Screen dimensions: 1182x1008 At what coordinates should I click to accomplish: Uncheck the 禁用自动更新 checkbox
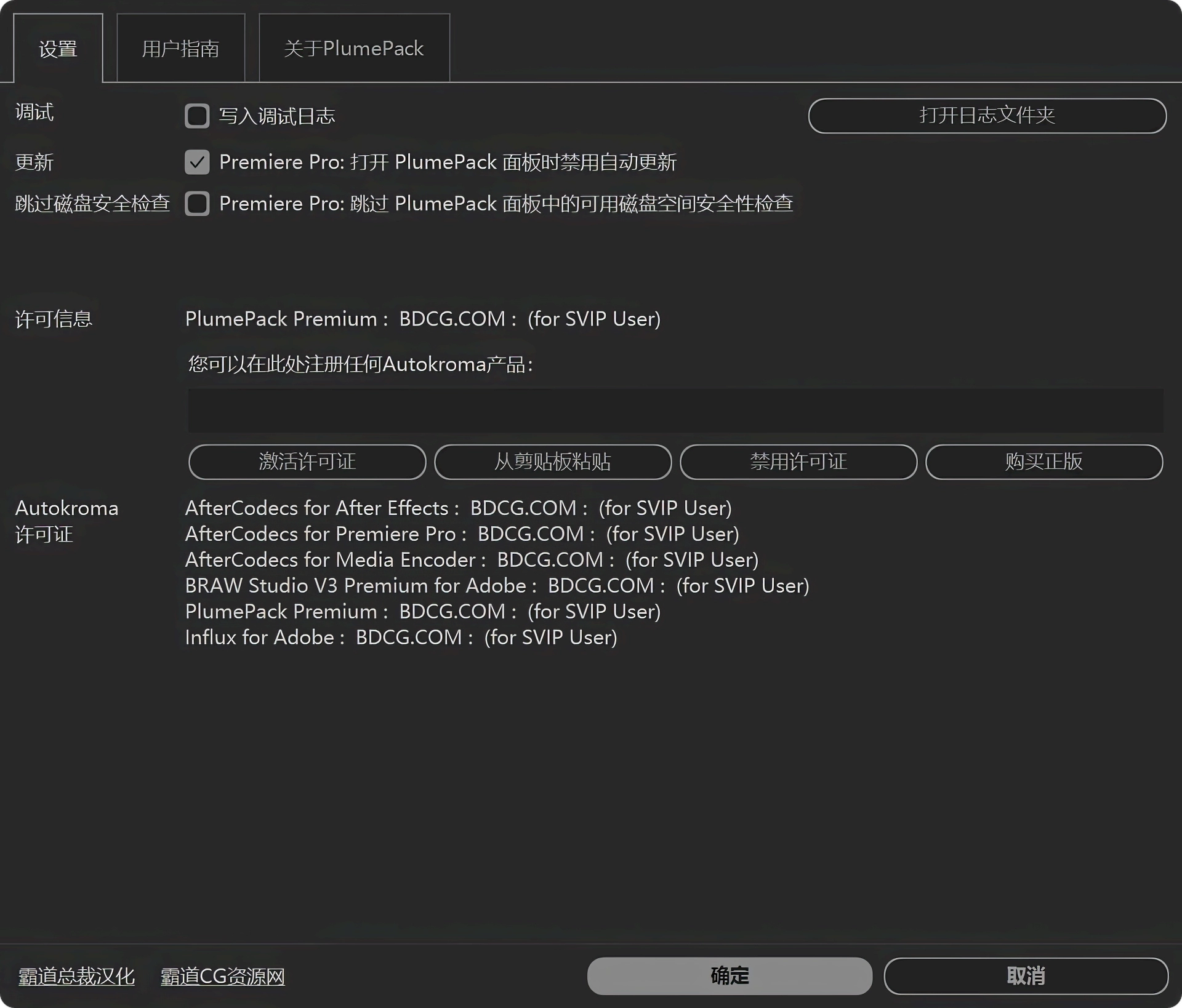[197, 162]
